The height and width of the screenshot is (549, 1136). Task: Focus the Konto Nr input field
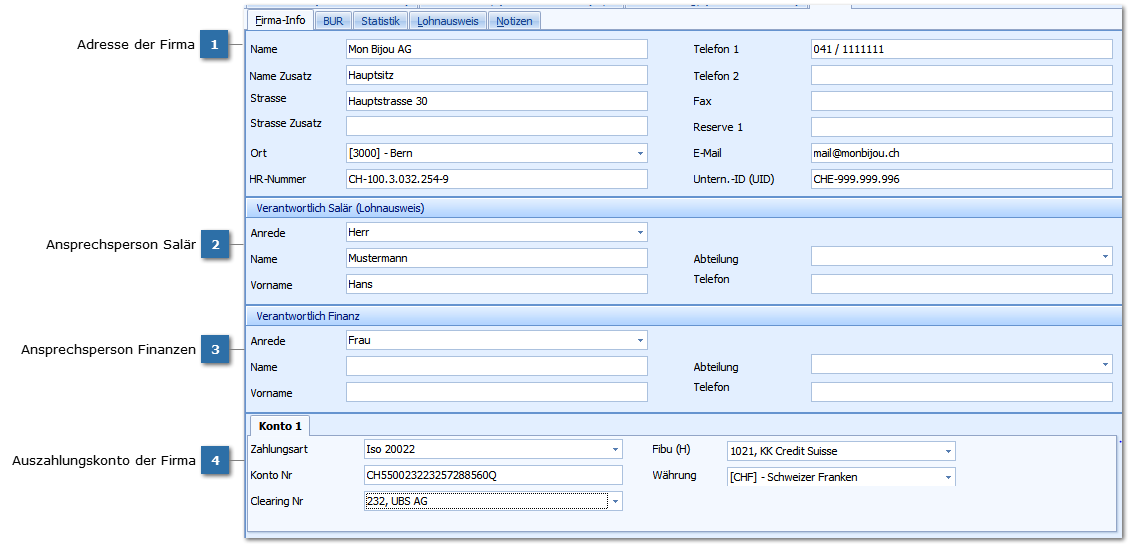pyautogui.click(x=493, y=475)
